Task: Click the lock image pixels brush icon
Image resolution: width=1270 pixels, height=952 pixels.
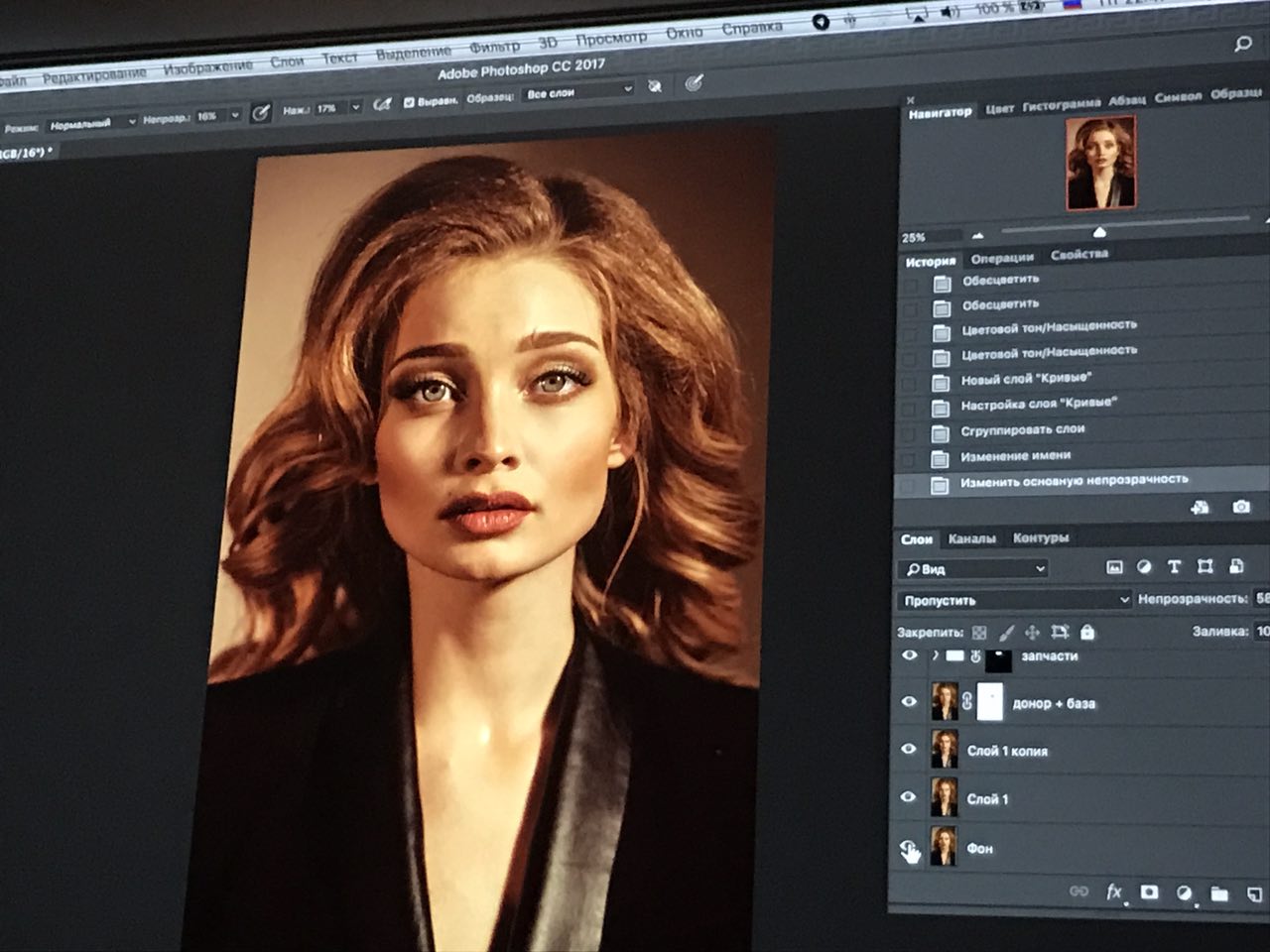Action: point(1006,632)
